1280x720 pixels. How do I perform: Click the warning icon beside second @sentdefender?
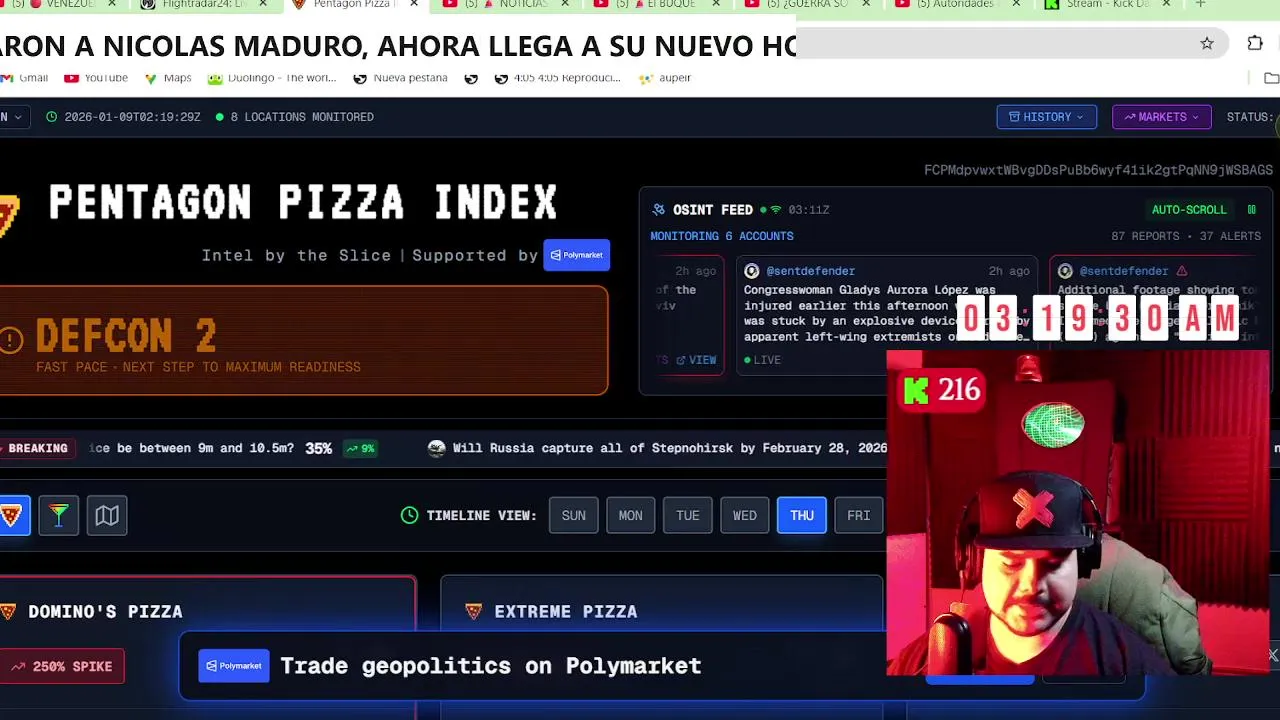coord(1182,271)
